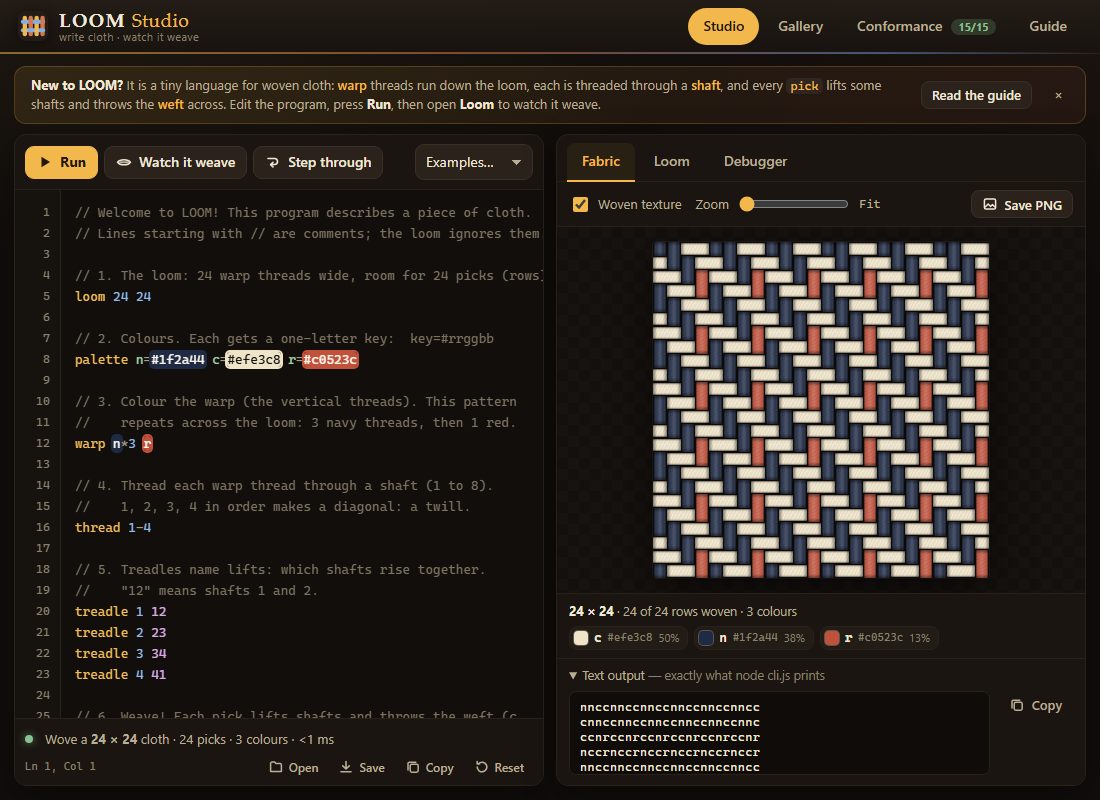This screenshot has width=1100, height=800.
Task: Open the Examples dropdown
Action: click(x=474, y=162)
